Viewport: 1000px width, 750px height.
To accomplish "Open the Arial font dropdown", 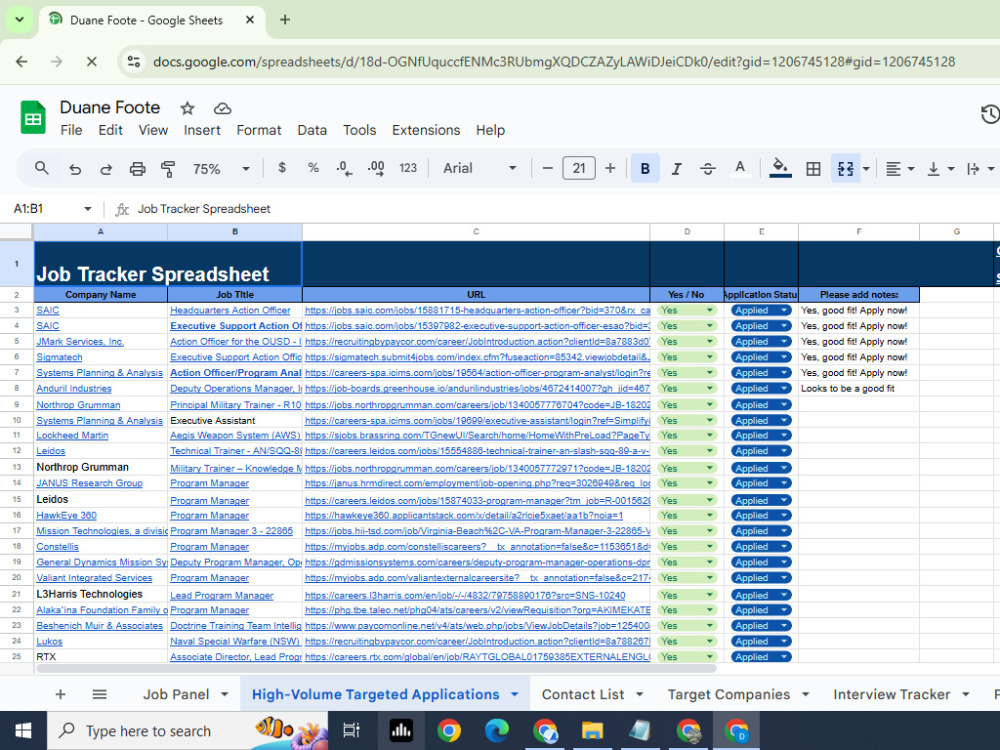I will 479,168.
